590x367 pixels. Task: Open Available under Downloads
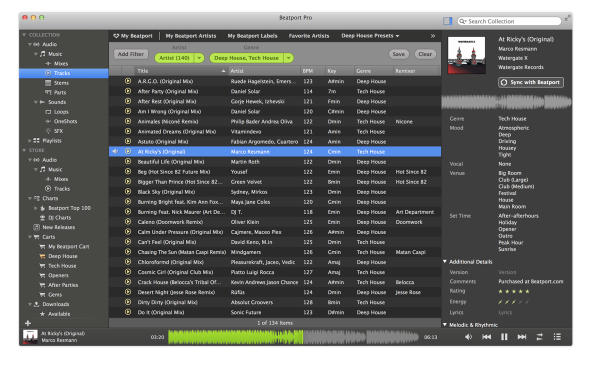[59, 314]
